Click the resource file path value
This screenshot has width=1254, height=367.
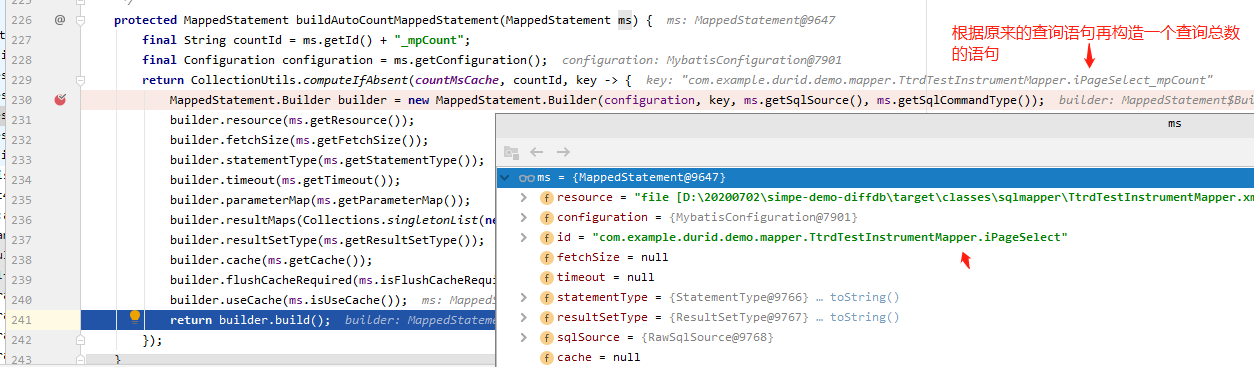[943, 197]
